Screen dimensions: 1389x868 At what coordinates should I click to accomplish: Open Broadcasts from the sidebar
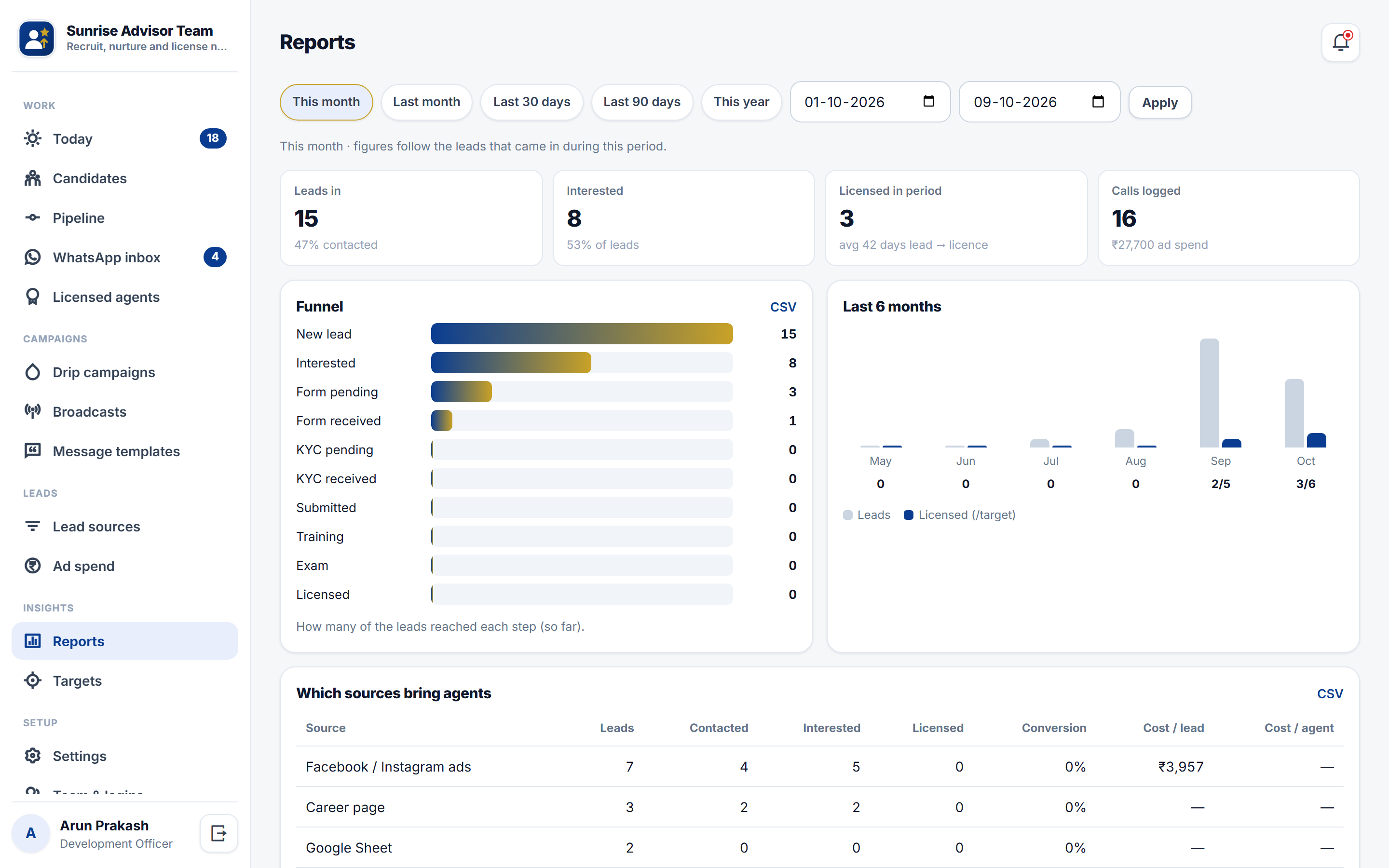pos(124,412)
